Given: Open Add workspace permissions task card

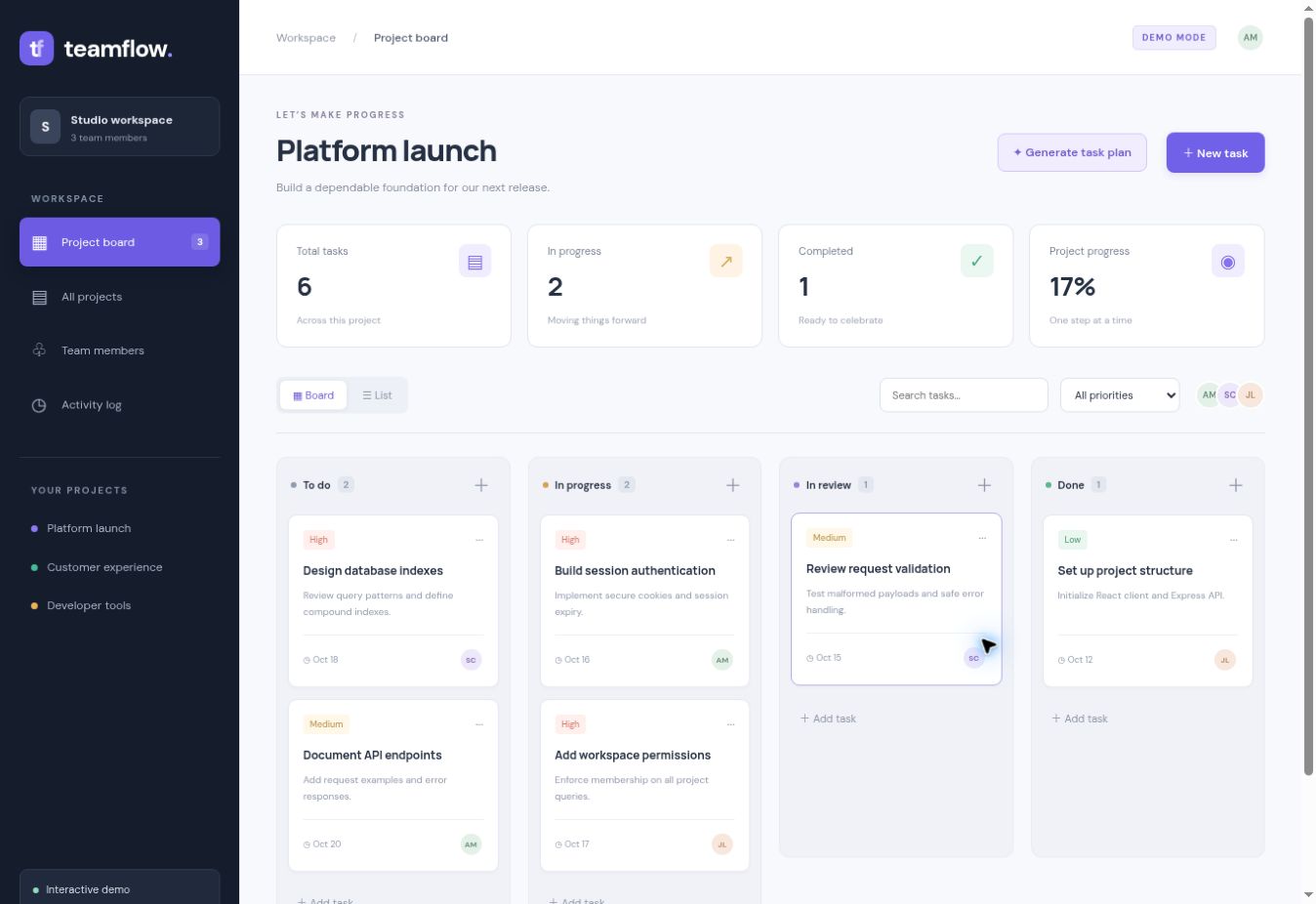Looking at the screenshot, I should click(x=644, y=785).
